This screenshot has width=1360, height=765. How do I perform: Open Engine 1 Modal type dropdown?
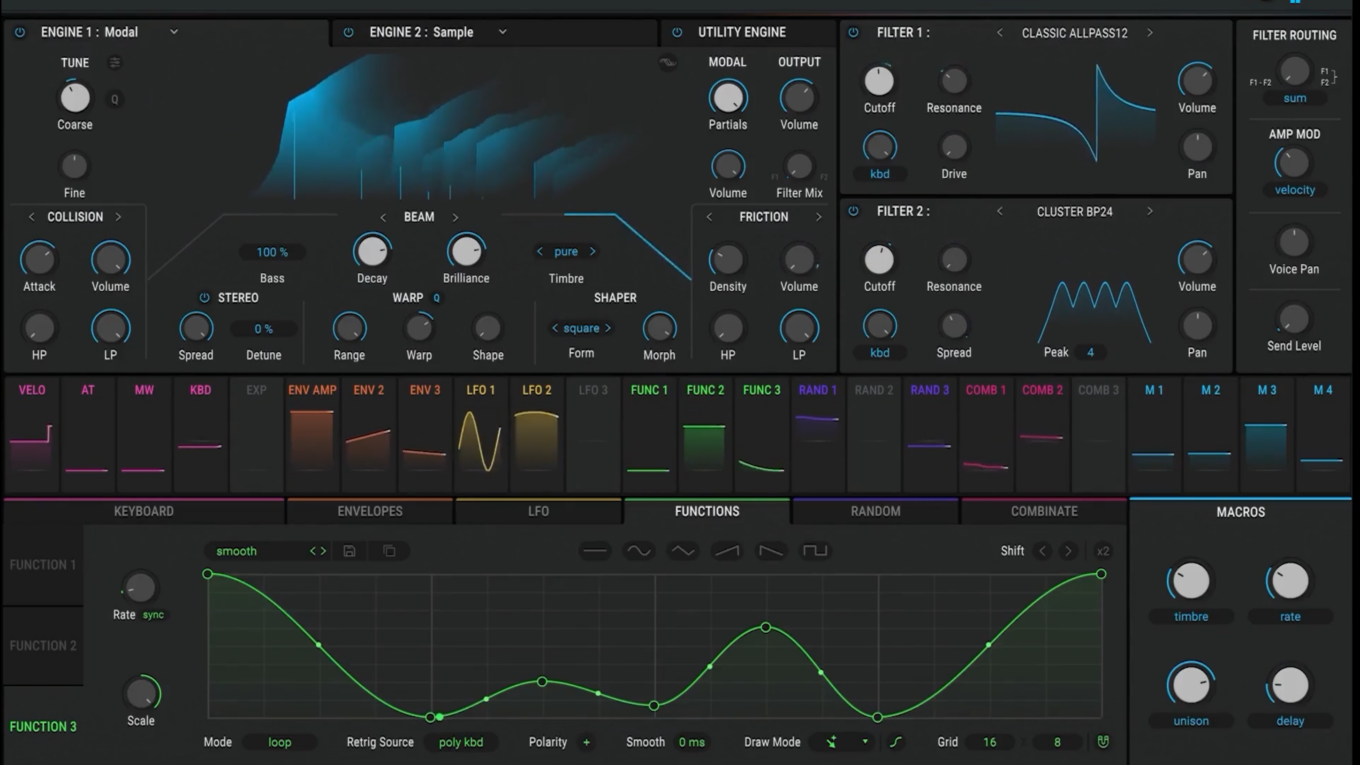tap(173, 32)
